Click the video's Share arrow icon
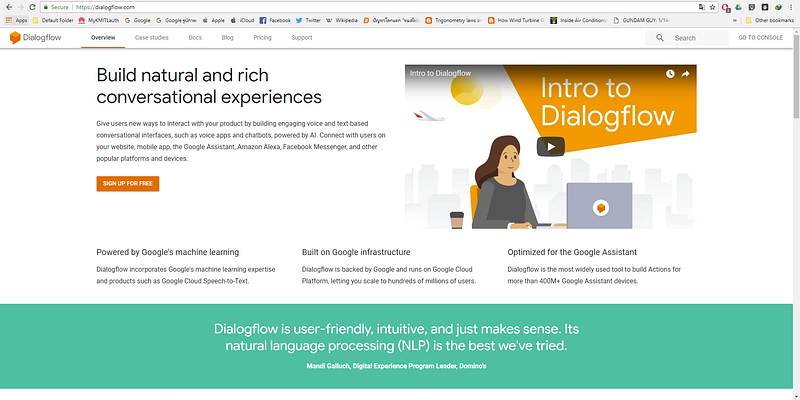800x400 pixels. click(x=685, y=73)
